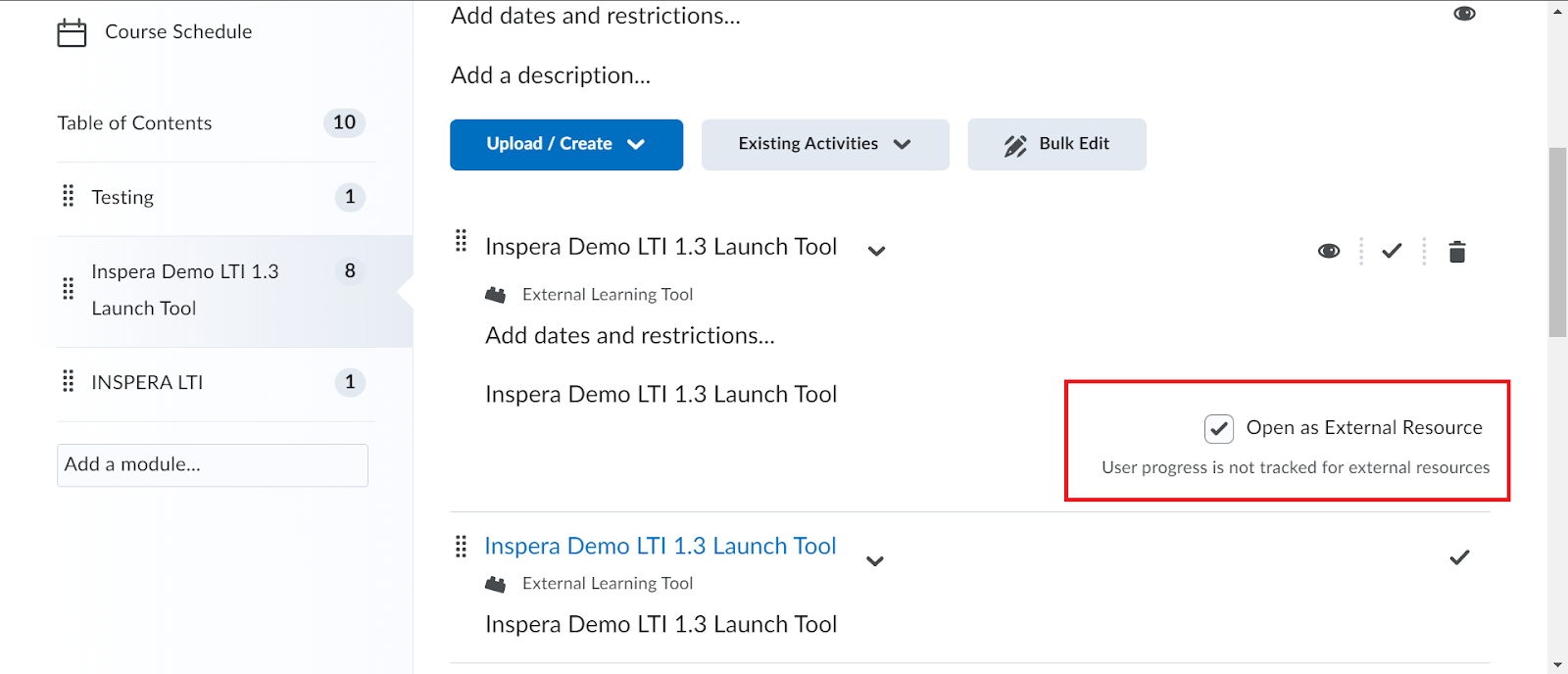Click Bulk Edit pencil icon

click(1015, 146)
